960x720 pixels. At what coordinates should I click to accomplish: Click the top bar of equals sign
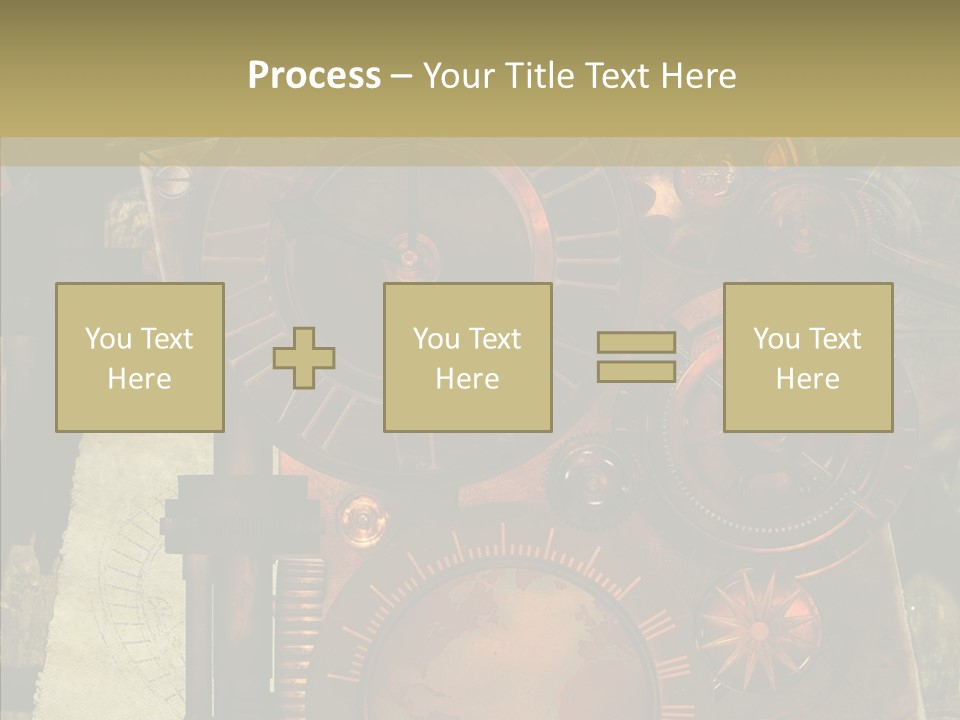[x=636, y=342]
